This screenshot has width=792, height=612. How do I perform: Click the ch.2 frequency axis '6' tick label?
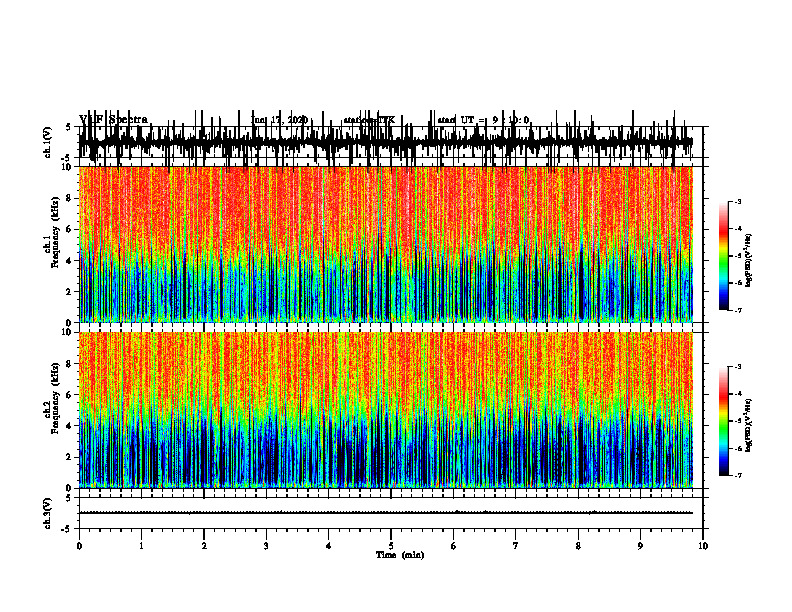(x=70, y=395)
